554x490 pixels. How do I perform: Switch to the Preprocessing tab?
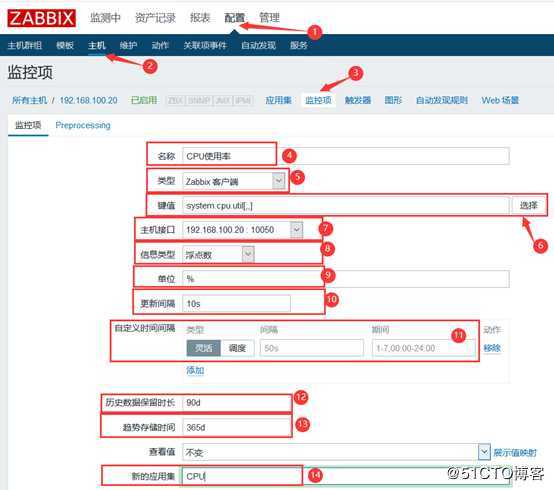83,125
